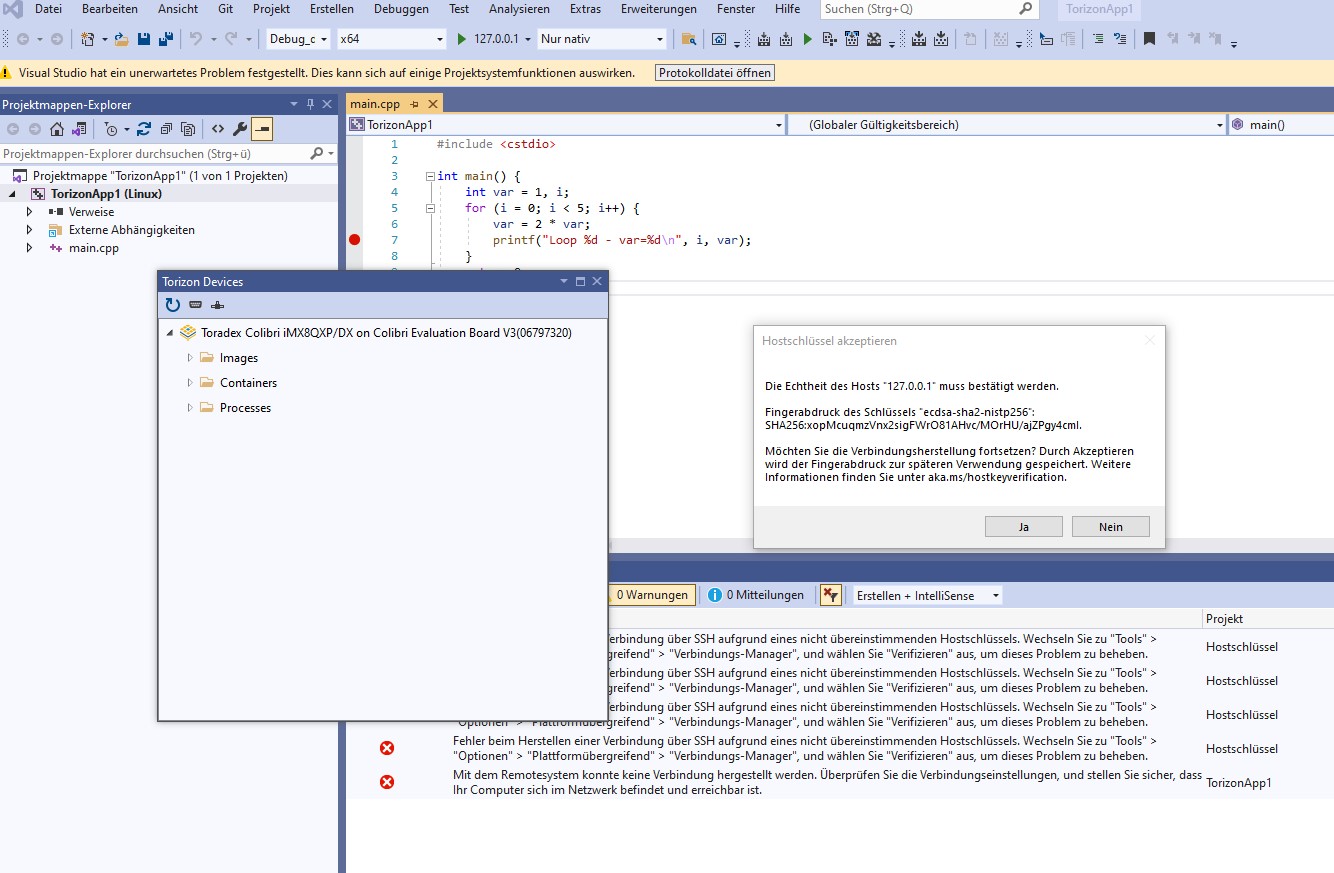Select main.cpp in Projektmappen-Explorer
Screen dimensions: 1334x873
pos(94,248)
